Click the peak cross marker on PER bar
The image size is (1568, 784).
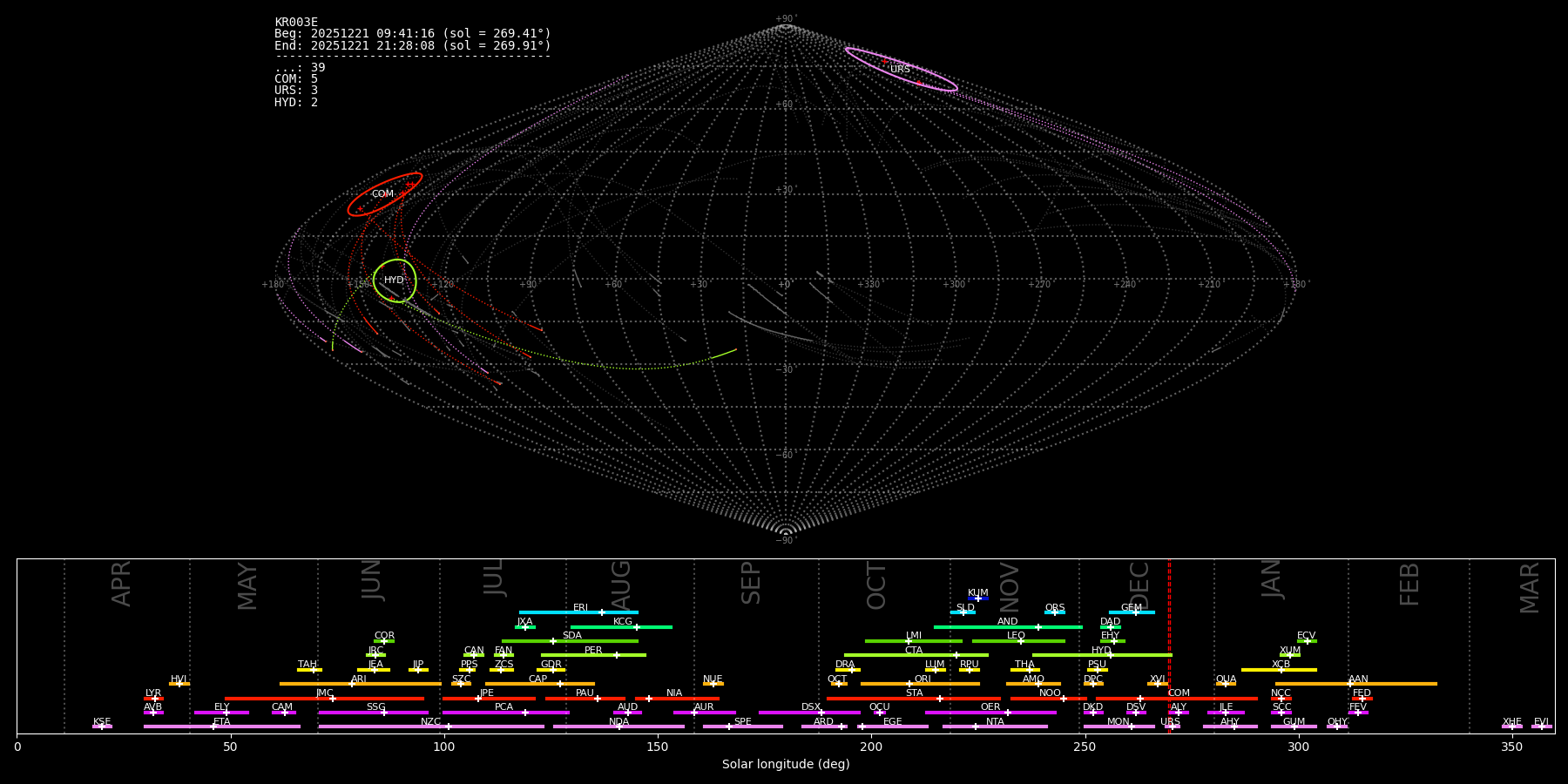(x=617, y=655)
